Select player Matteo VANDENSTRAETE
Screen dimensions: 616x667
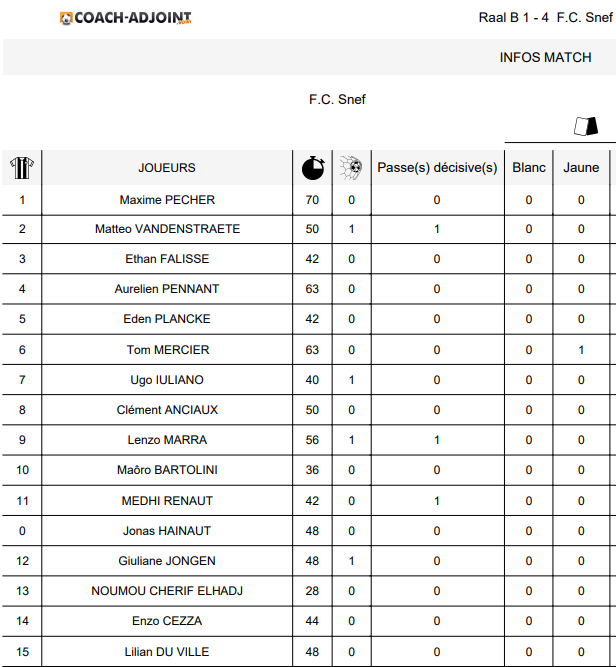coord(167,229)
